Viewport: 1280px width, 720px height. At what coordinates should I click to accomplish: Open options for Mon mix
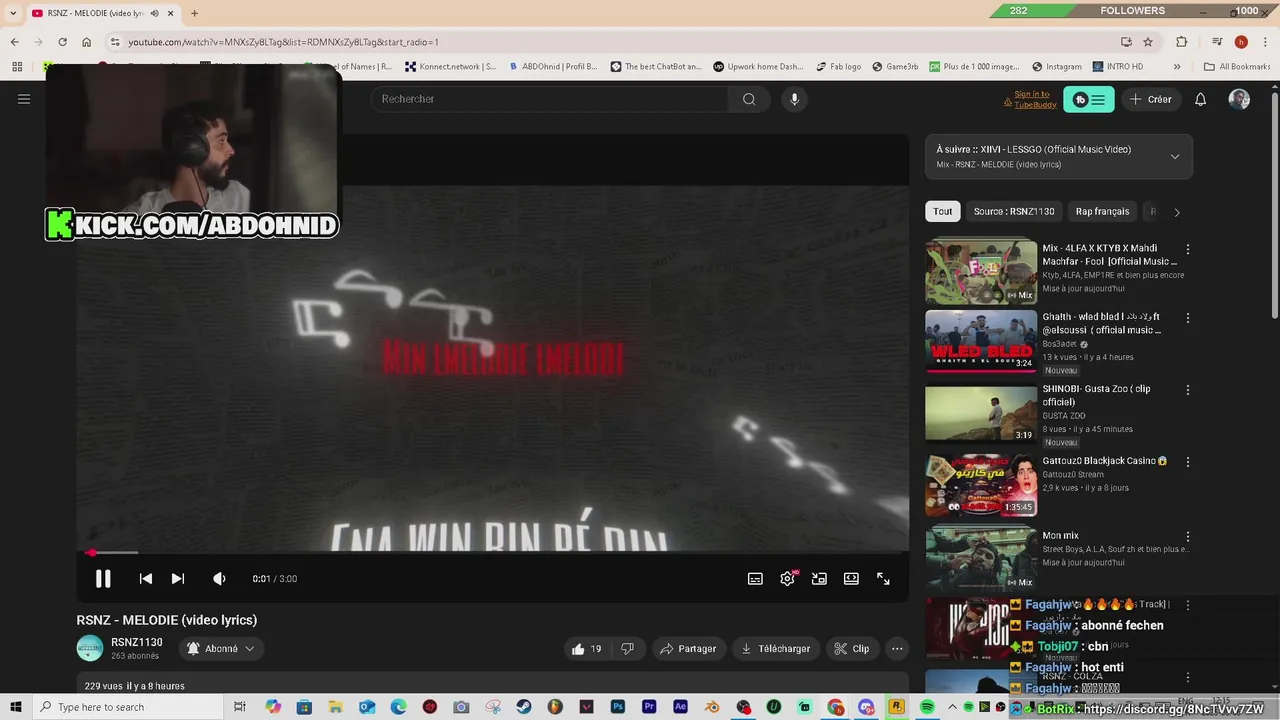click(1188, 536)
